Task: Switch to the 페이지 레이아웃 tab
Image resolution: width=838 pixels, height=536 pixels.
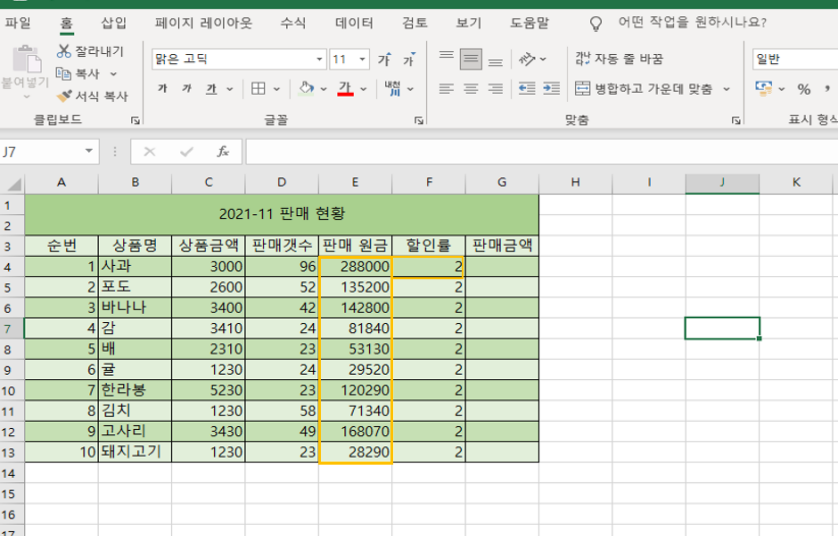Action: point(204,23)
